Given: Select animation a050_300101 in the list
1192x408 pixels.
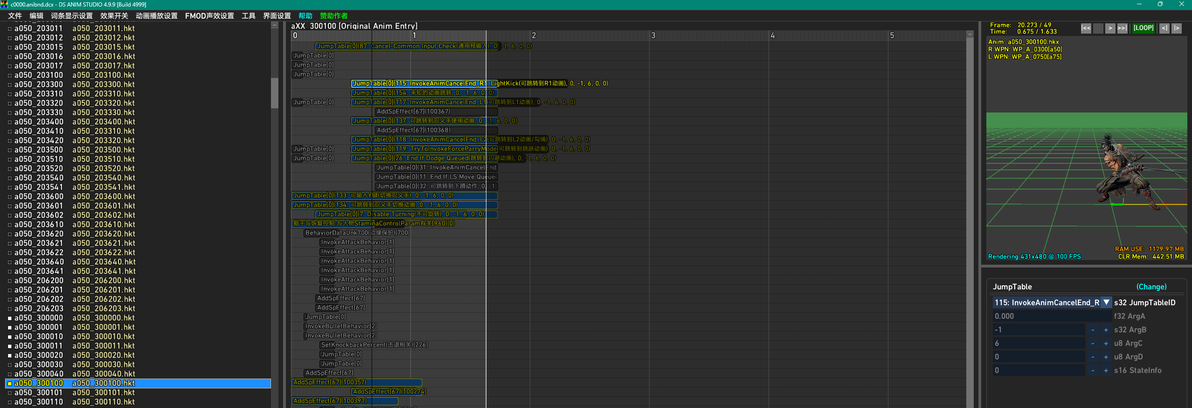Looking at the screenshot, I should tap(137, 393).
